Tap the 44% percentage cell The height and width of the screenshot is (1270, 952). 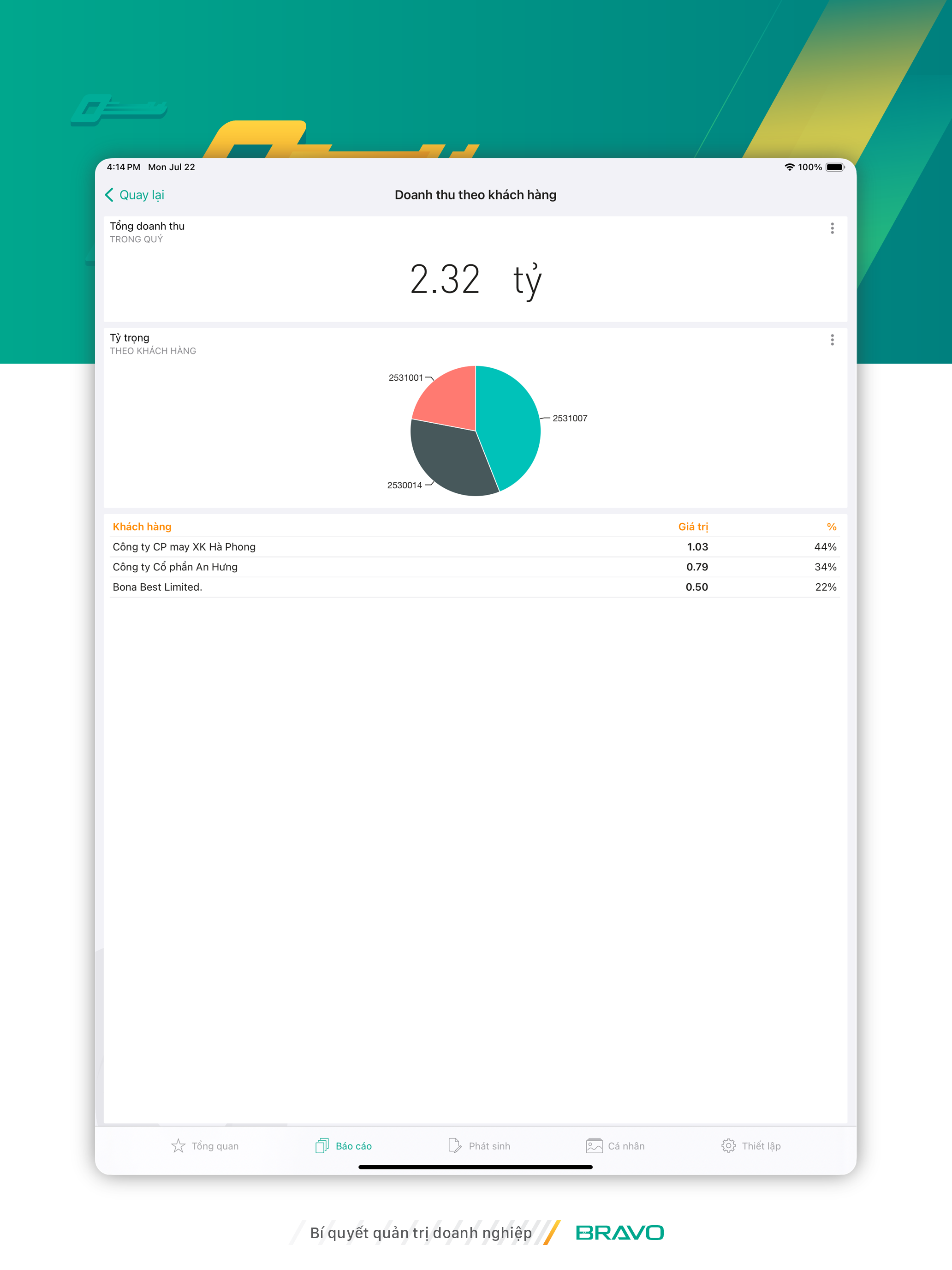tap(825, 546)
